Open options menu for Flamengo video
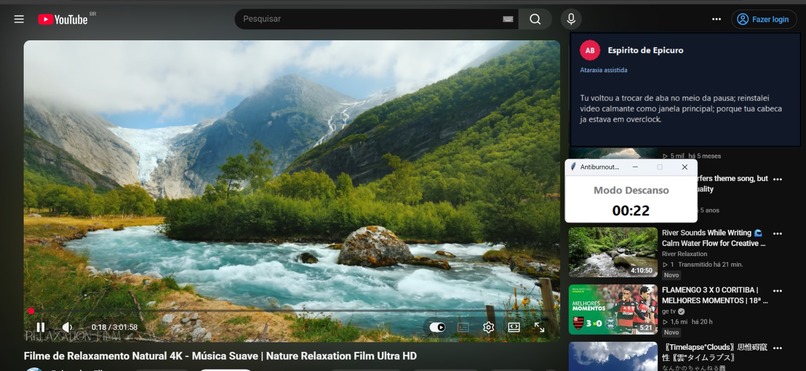Image resolution: width=806 pixels, height=371 pixels. (777, 290)
